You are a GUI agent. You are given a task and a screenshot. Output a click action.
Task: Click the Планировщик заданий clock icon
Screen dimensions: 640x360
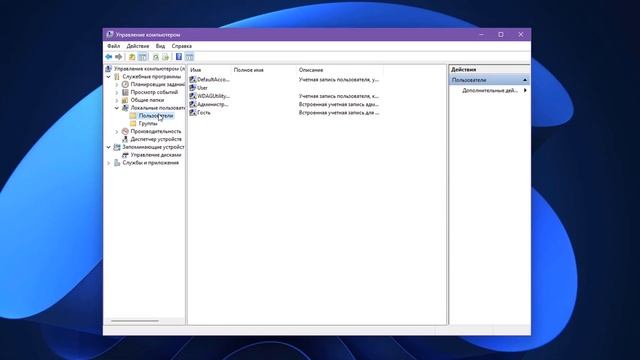(125, 84)
